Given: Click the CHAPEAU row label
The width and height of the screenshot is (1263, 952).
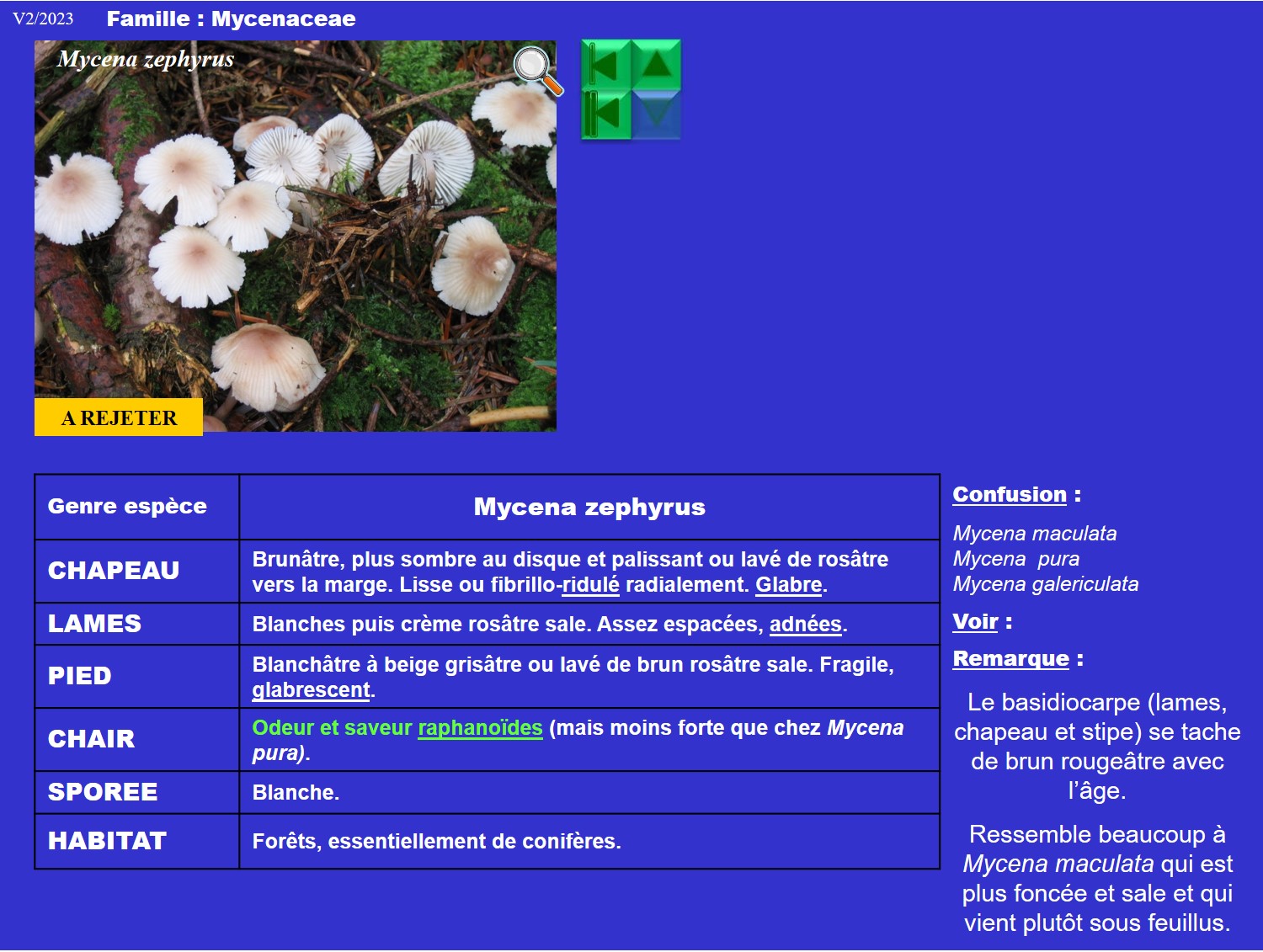Looking at the screenshot, I should tap(114, 571).
